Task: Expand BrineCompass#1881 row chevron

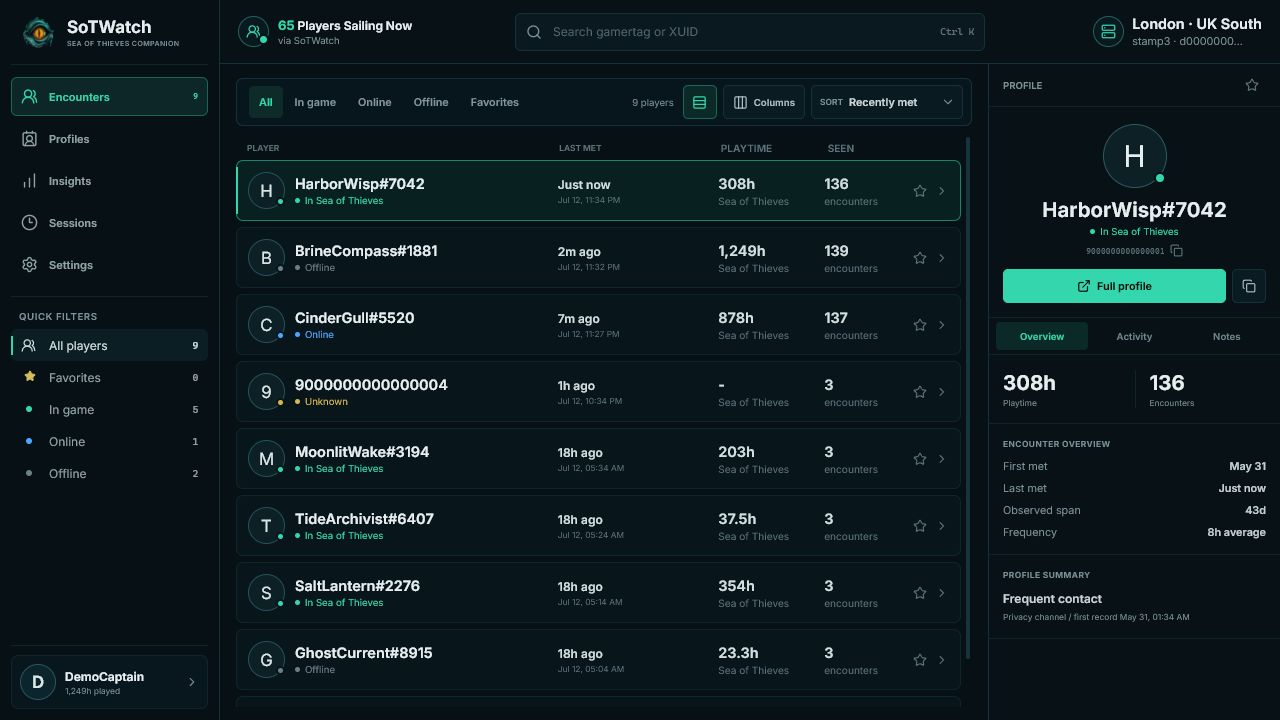Action: coord(942,258)
